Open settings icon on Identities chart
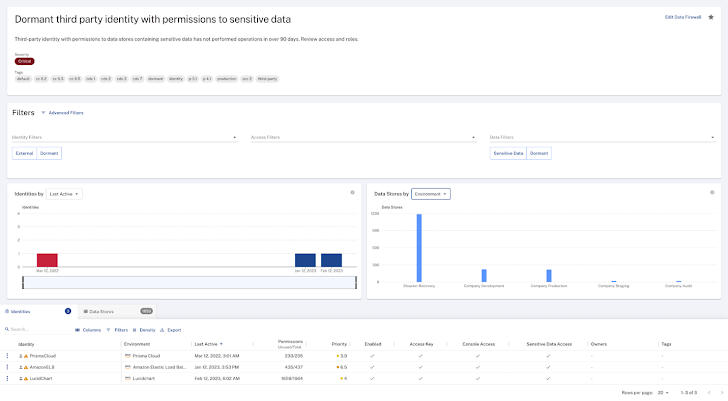The height and width of the screenshot is (401, 728). pyautogui.click(x=352, y=192)
